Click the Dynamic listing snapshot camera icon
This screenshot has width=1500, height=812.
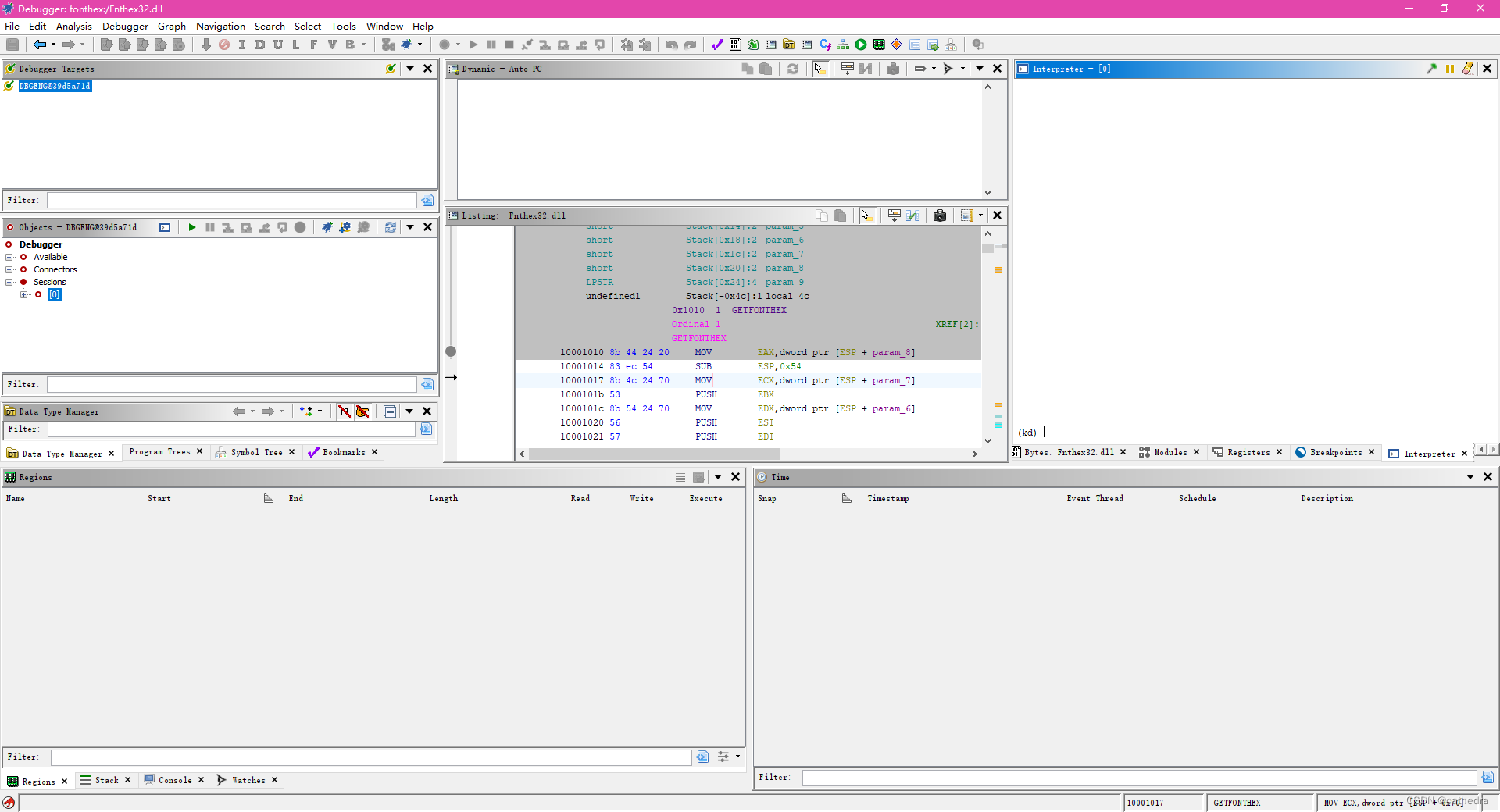pyautogui.click(x=893, y=69)
